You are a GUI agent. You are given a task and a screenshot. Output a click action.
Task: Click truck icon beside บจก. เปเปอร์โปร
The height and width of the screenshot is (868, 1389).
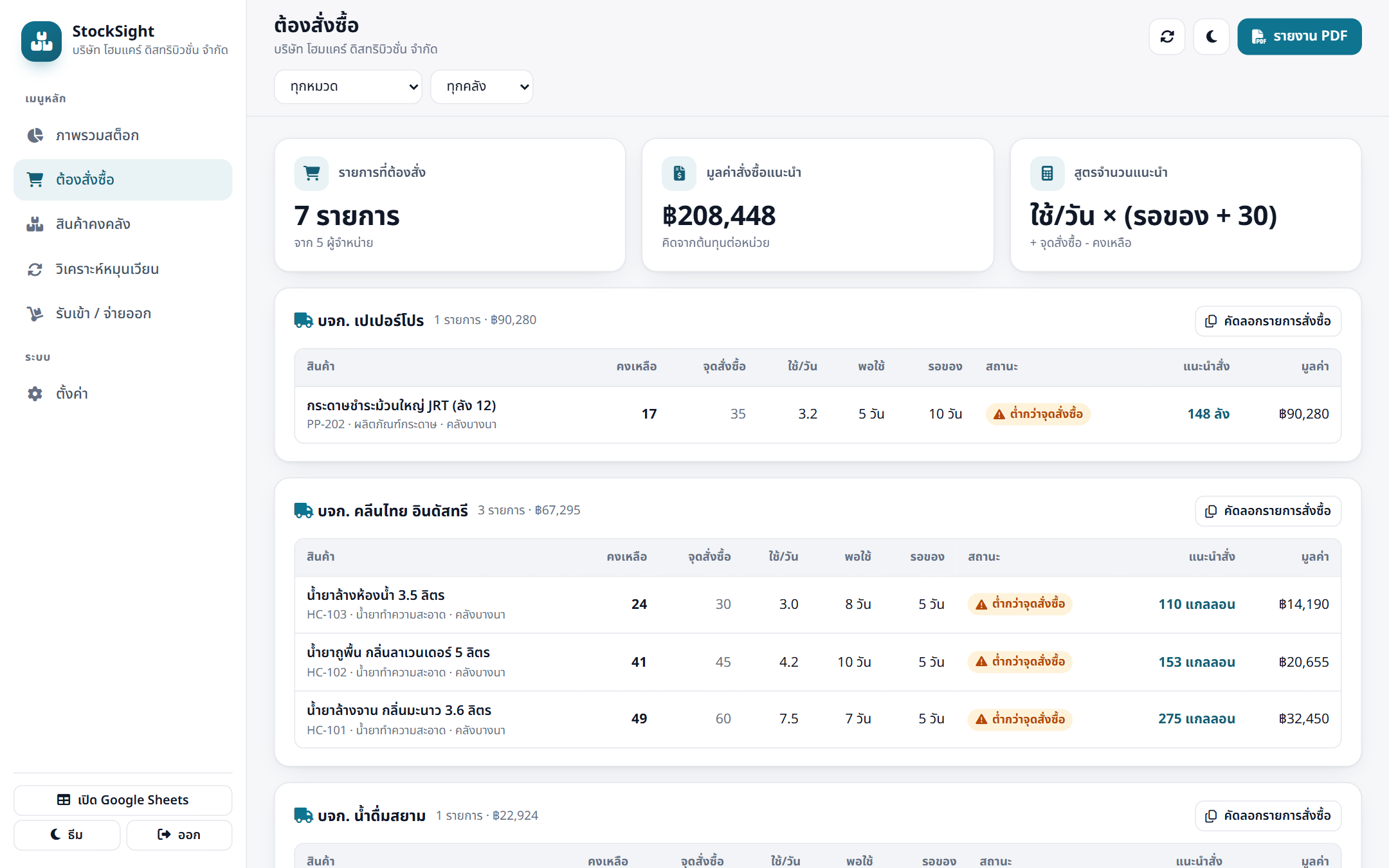click(x=304, y=320)
